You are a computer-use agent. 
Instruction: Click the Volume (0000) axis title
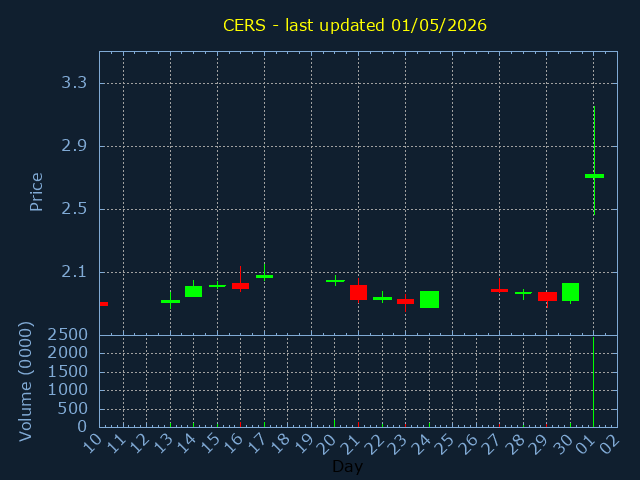[25, 381]
